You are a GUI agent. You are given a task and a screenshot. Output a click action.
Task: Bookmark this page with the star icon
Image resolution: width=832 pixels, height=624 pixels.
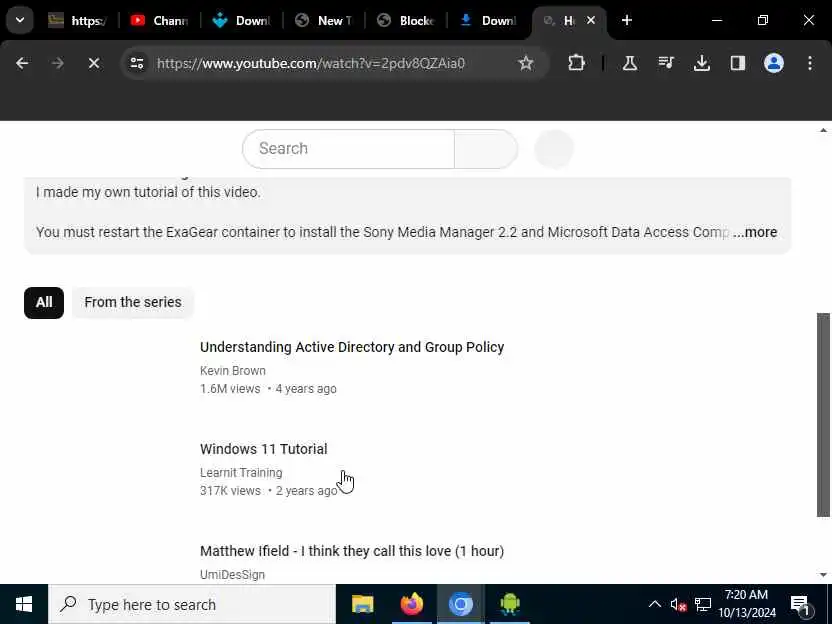point(526,64)
